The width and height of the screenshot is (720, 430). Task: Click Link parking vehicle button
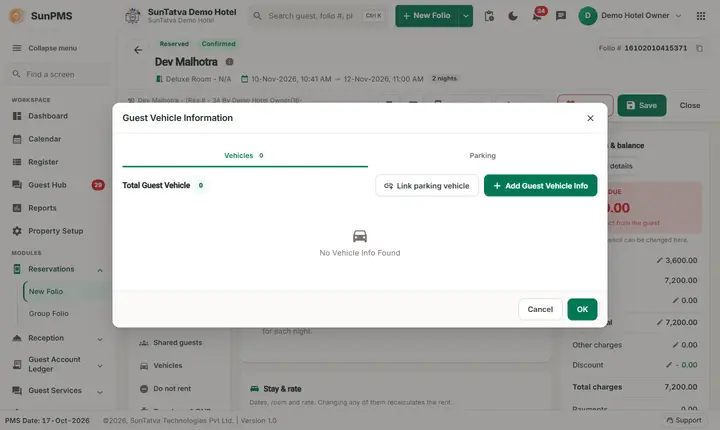coord(427,186)
